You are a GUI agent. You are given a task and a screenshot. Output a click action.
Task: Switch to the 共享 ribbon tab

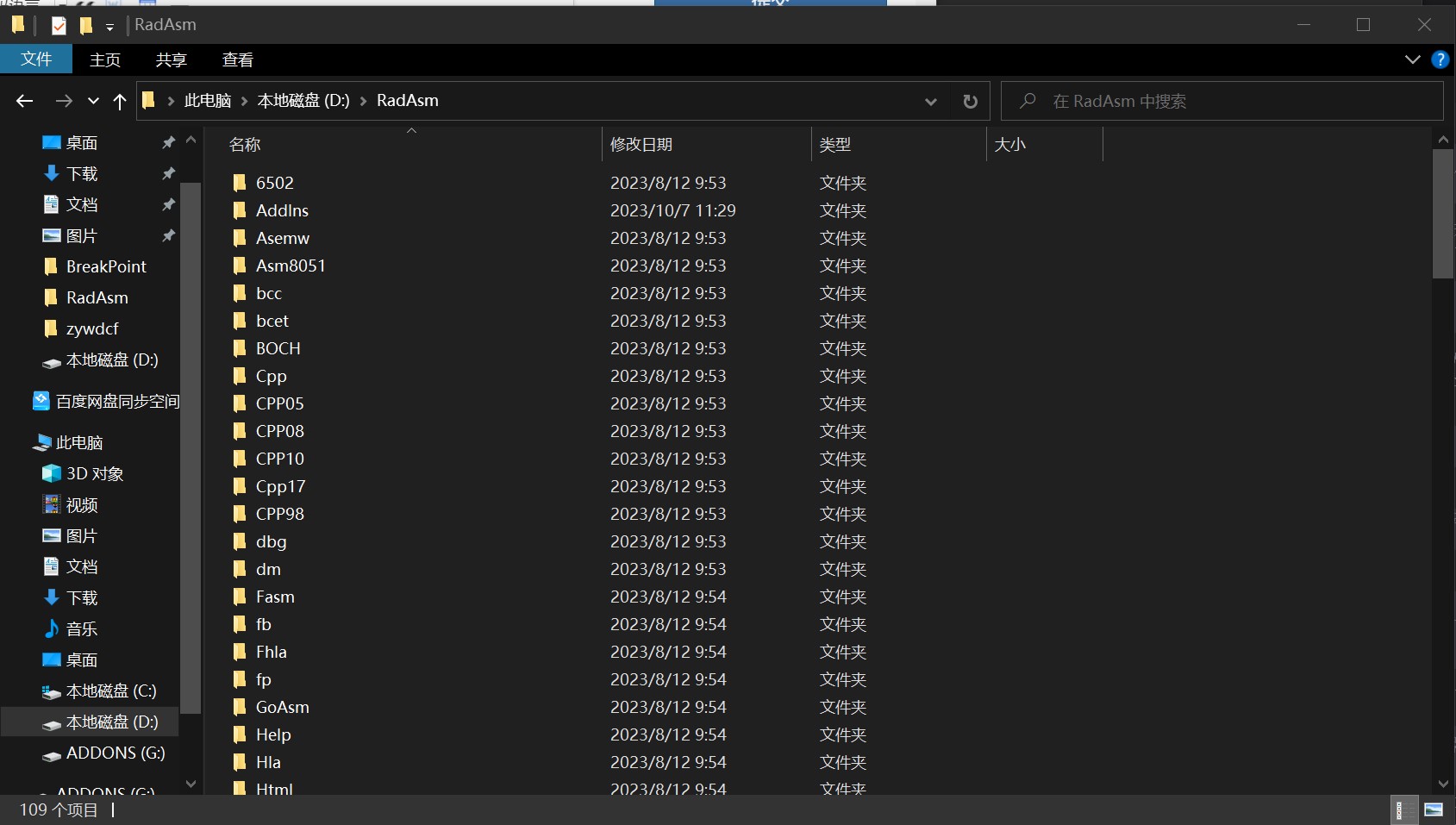(x=172, y=59)
